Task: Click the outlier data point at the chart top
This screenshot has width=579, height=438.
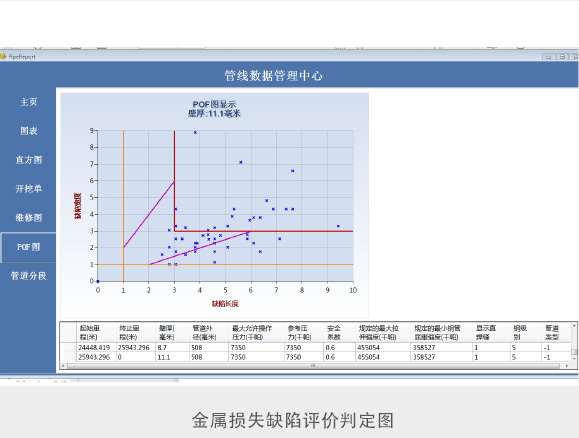Action: [x=195, y=133]
